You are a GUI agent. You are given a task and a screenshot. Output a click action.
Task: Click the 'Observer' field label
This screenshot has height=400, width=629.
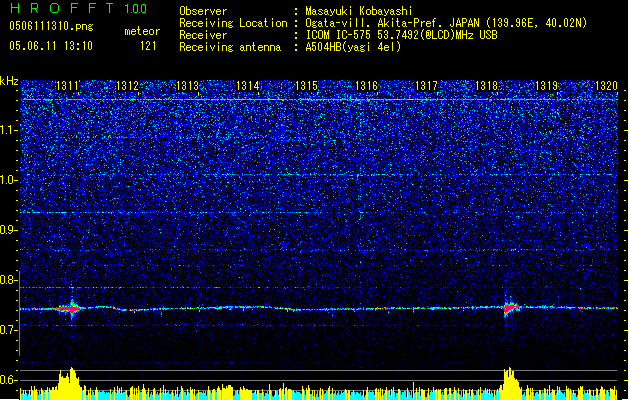click(x=203, y=11)
